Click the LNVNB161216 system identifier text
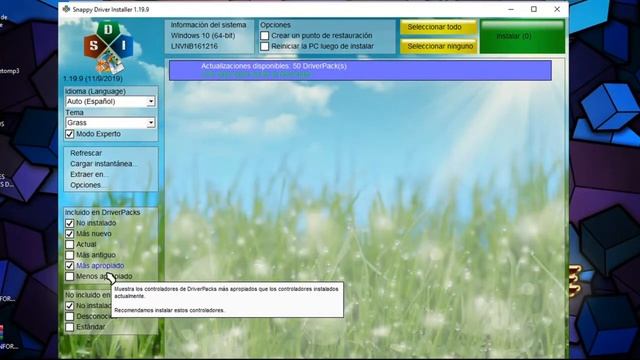 pyautogui.click(x=194, y=46)
